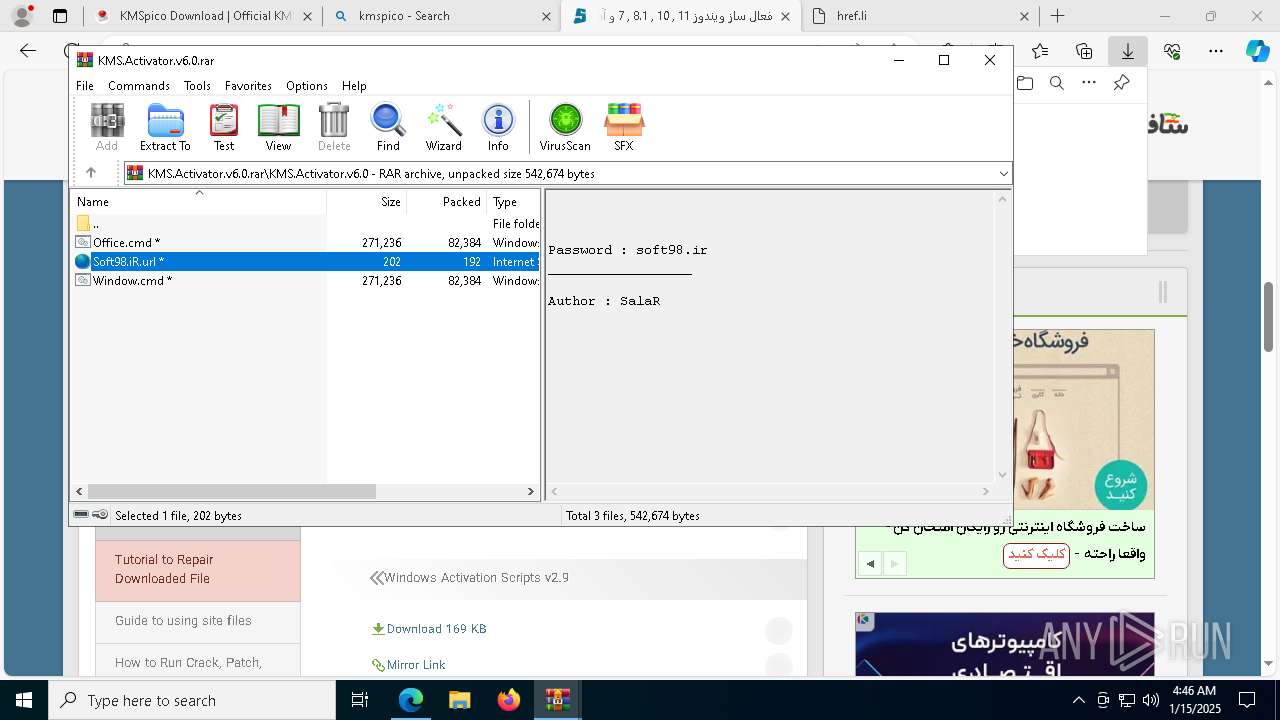Click Extract To toolbar icon
This screenshot has height=720, width=1280.
click(165, 127)
